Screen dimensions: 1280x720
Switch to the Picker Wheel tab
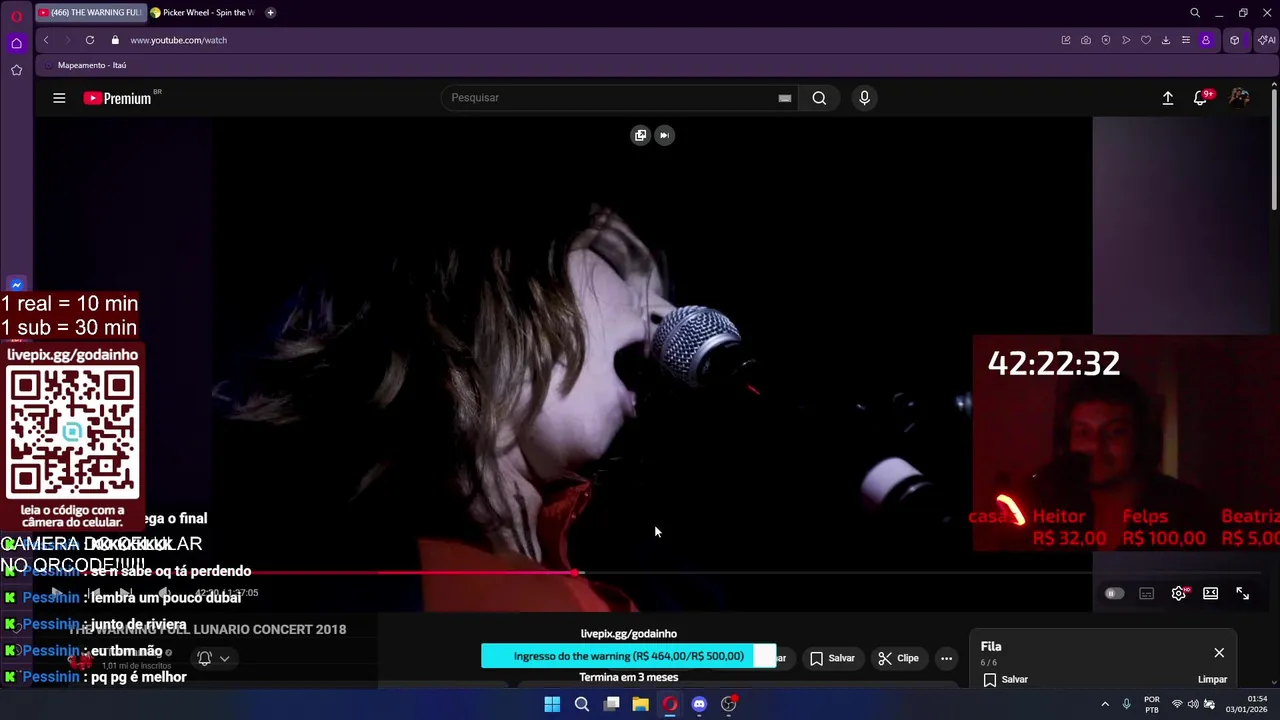point(202,13)
